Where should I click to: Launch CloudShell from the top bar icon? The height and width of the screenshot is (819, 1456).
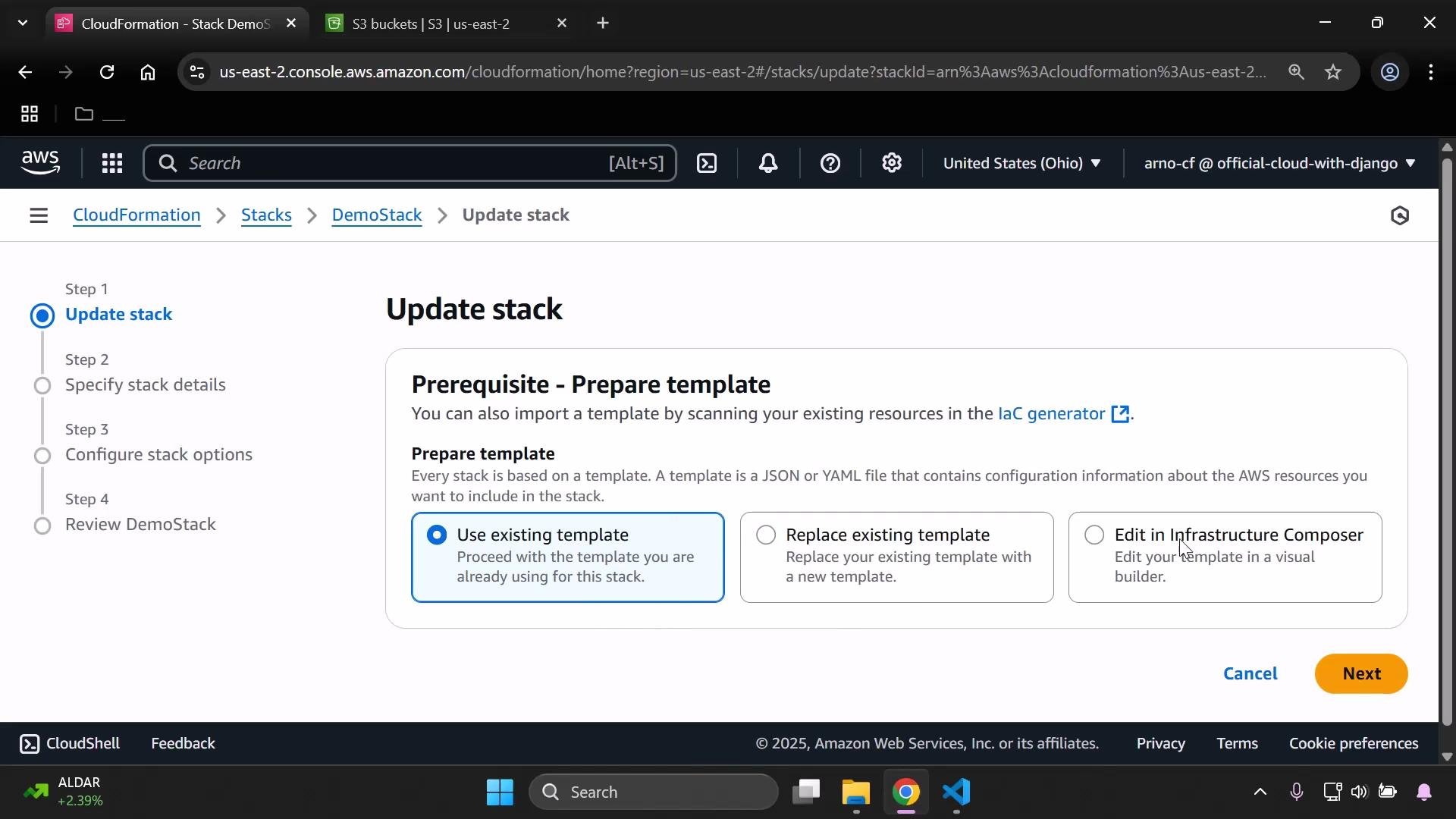tap(707, 163)
